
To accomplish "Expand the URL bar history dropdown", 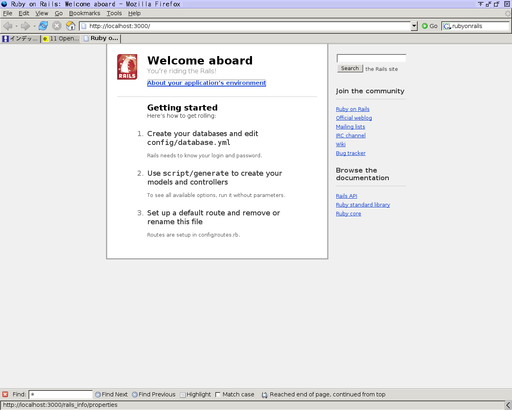I will [x=414, y=26].
